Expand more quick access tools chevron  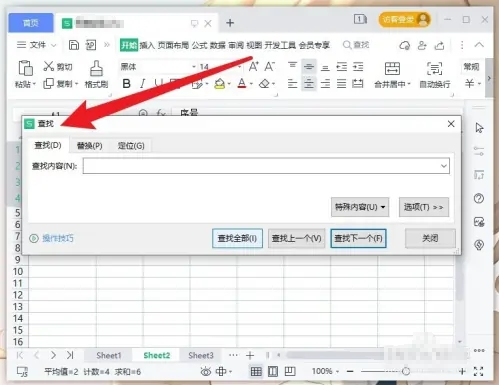click(x=107, y=45)
